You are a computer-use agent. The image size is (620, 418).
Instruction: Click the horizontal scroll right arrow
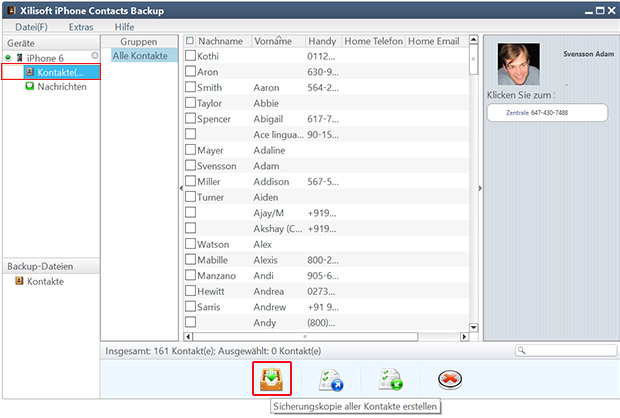coord(464,337)
